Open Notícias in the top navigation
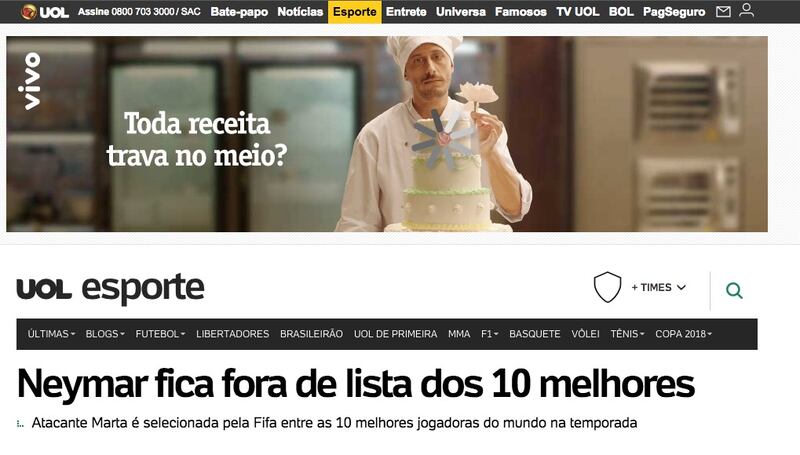The width and height of the screenshot is (800, 455). point(300,12)
